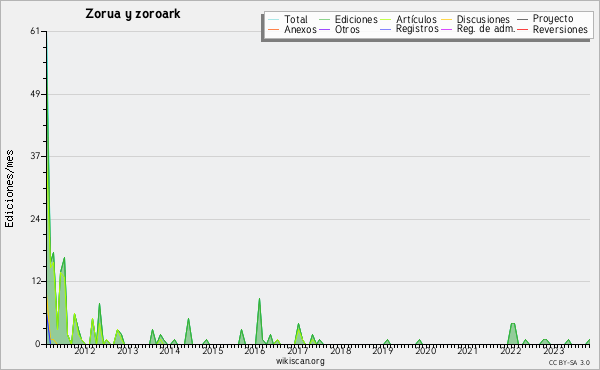Click the cyan Total legend line swatch
This screenshot has width=600, height=370.
coord(274,20)
